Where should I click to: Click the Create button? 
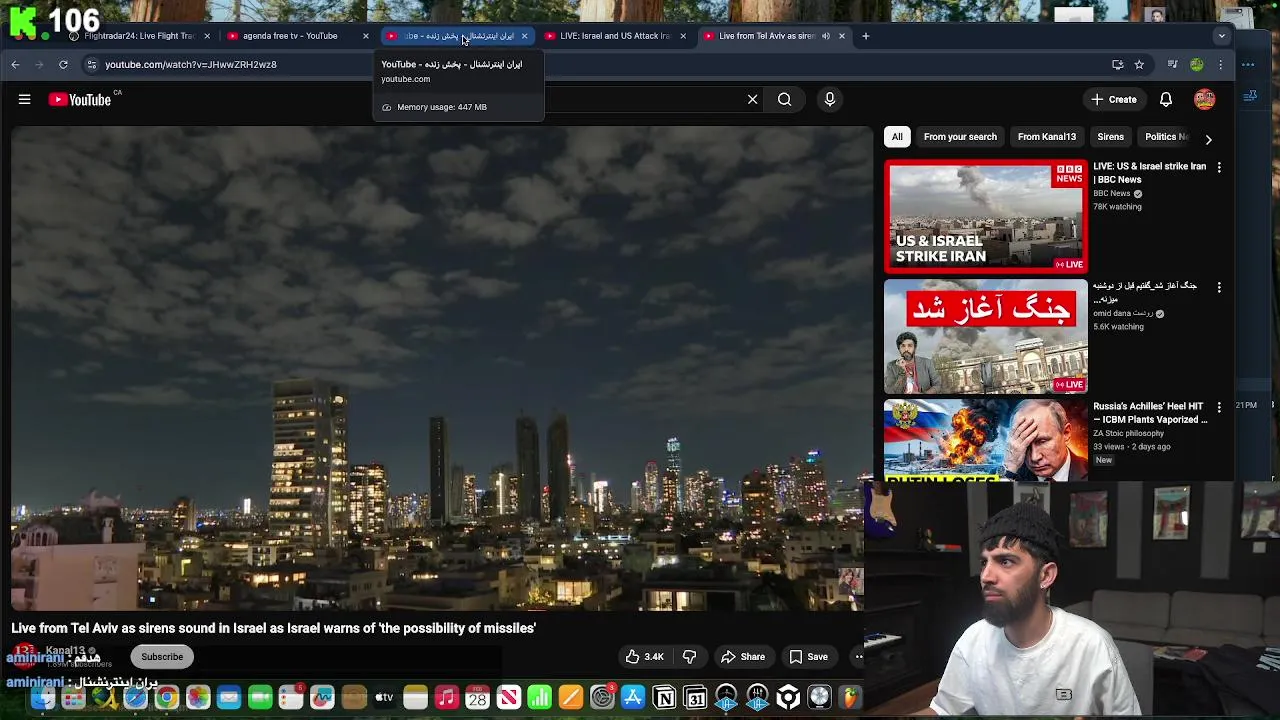(1114, 99)
